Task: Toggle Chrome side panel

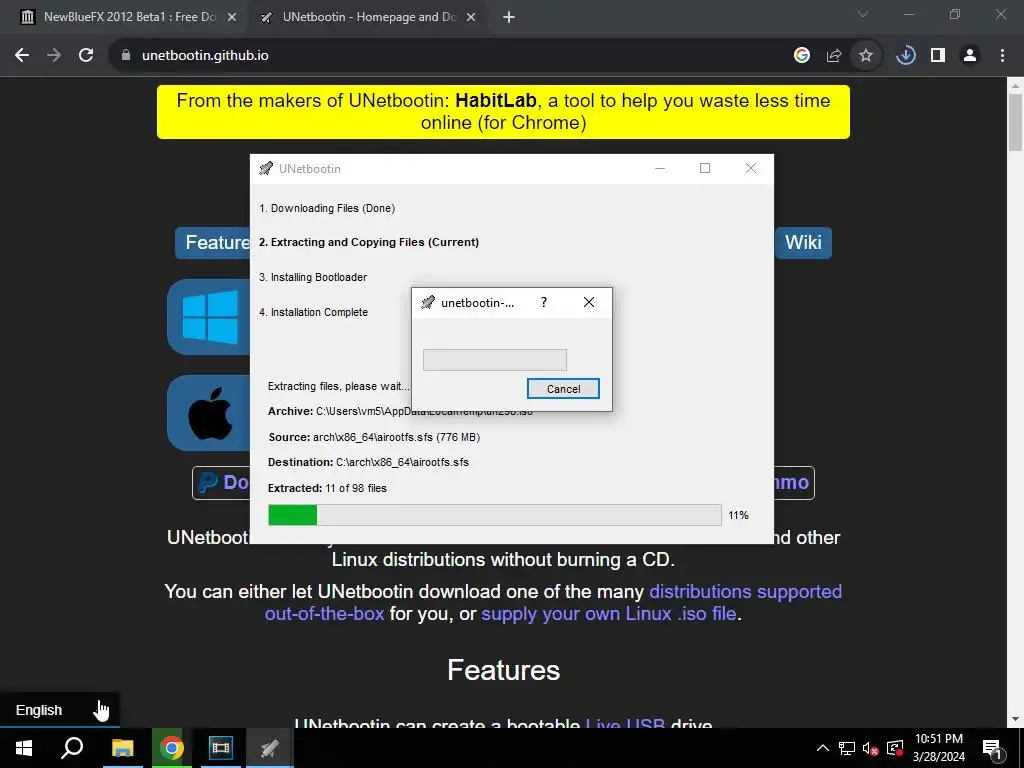Action: 938,56
